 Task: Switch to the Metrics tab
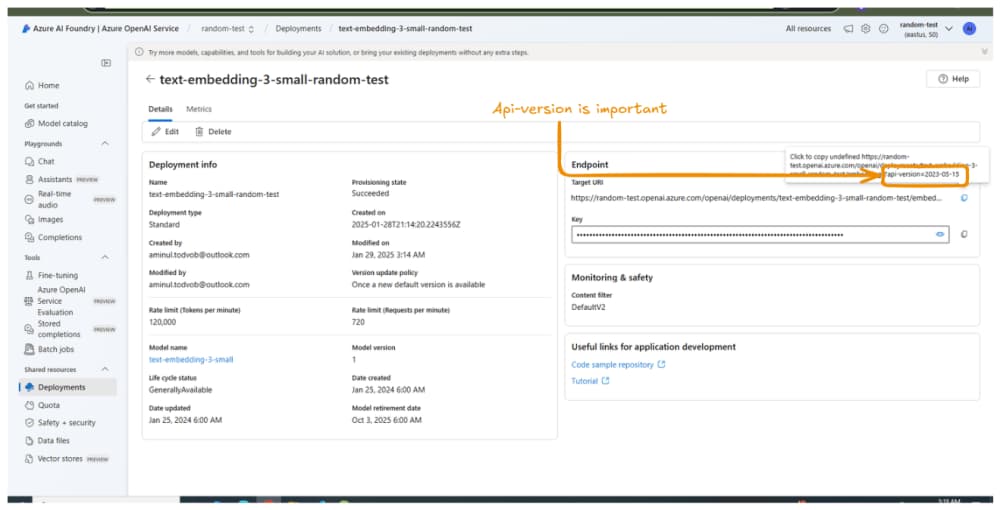pos(199,109)
